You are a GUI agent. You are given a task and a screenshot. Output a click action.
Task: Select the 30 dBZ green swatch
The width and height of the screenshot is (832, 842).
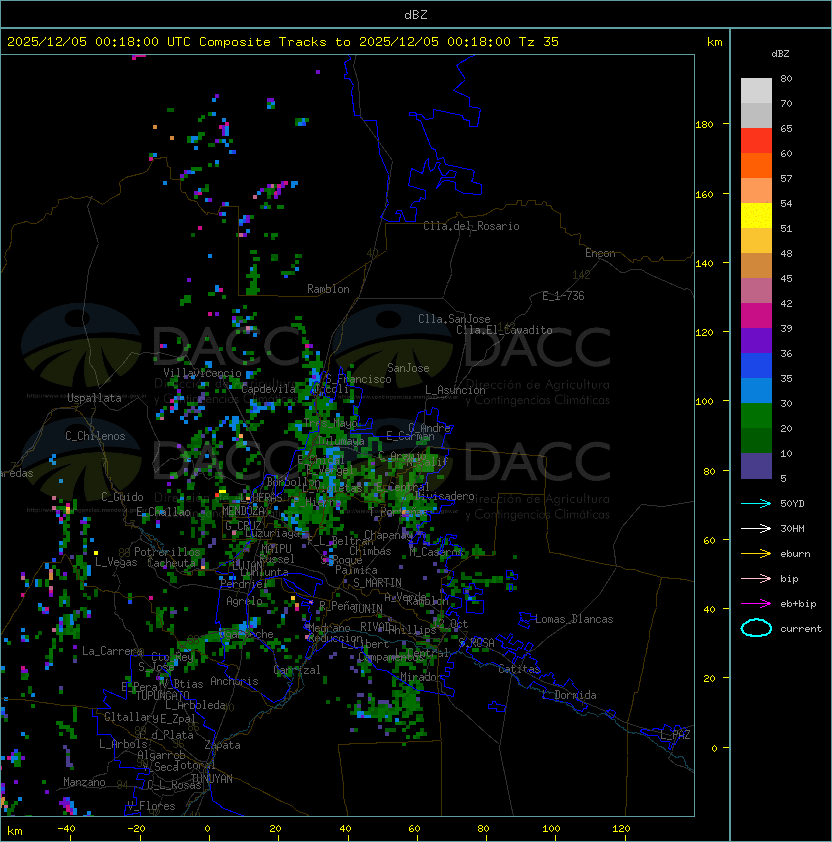(756, 416)
